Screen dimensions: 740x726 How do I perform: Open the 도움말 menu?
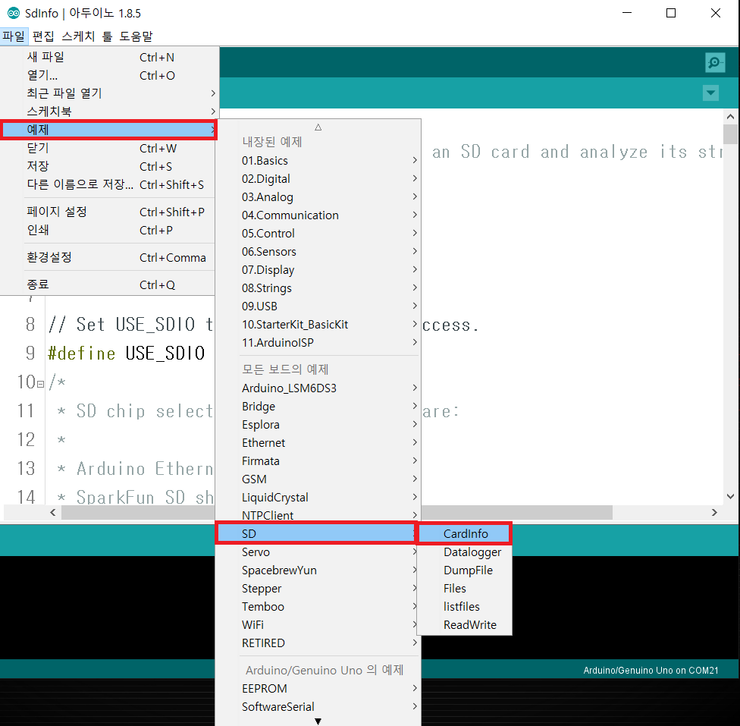click(x=136, y=36)
